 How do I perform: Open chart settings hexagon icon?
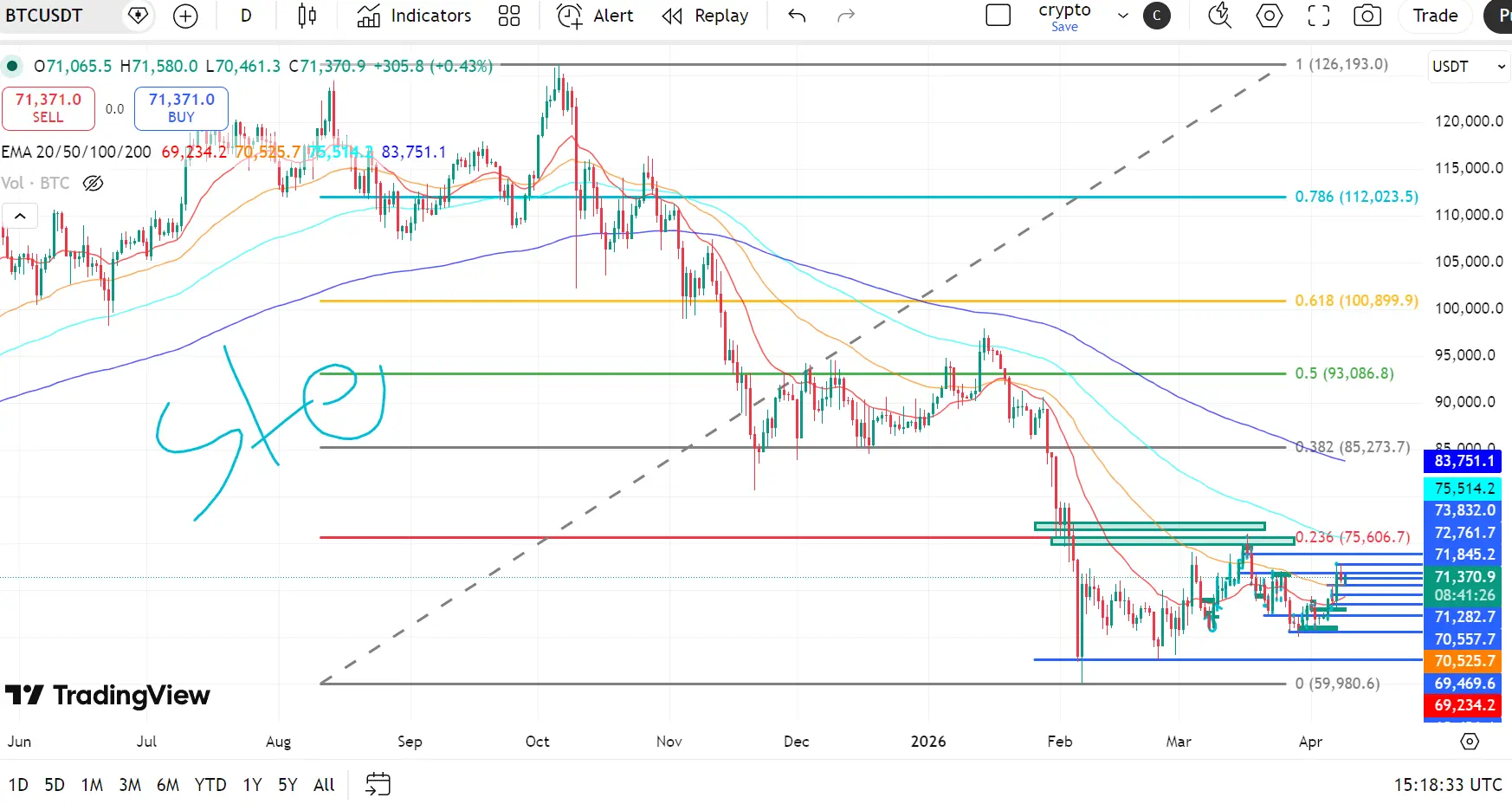pos(1270,16)
